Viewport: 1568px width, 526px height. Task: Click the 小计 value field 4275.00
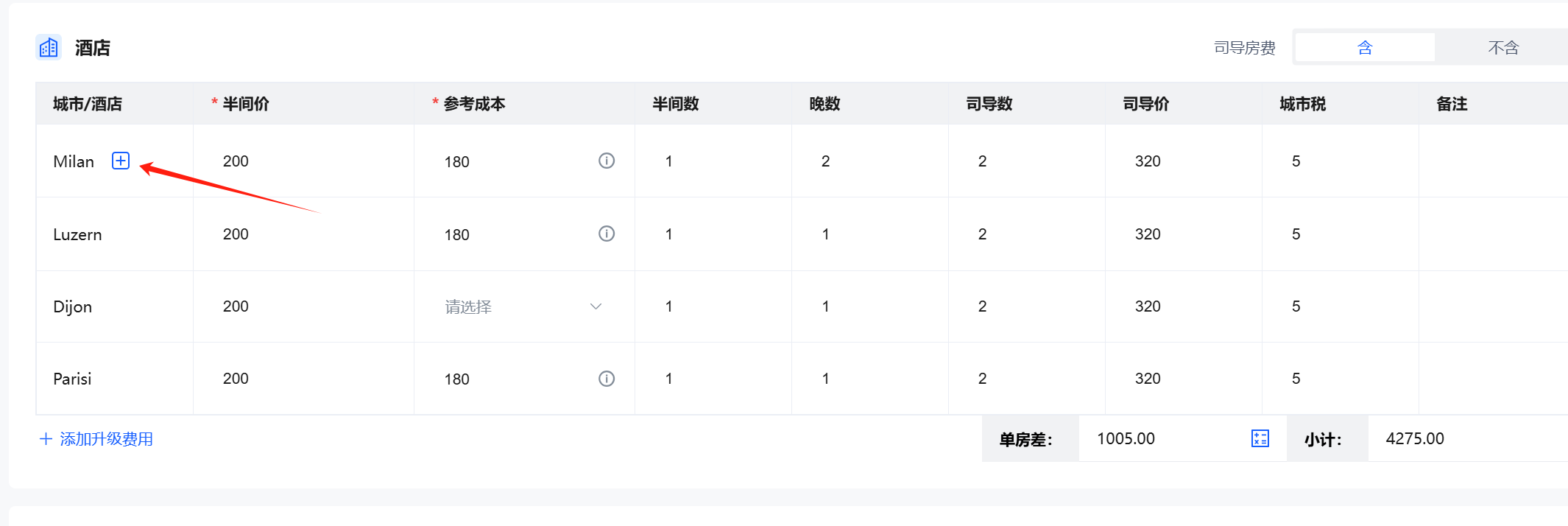(x=1468, y=438)
